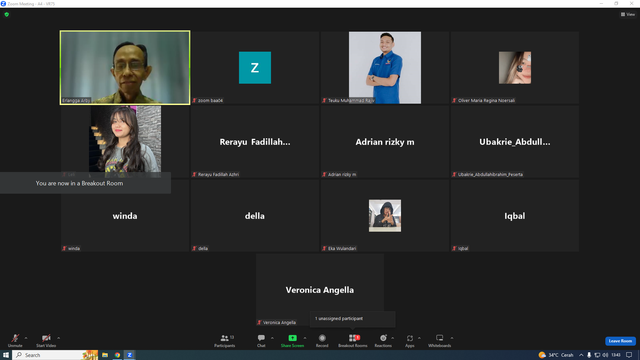The height and width of the screenshot is (360, 640).
Task: Open video options arrow next to Start Video
Action: click(x=59, y=338)
